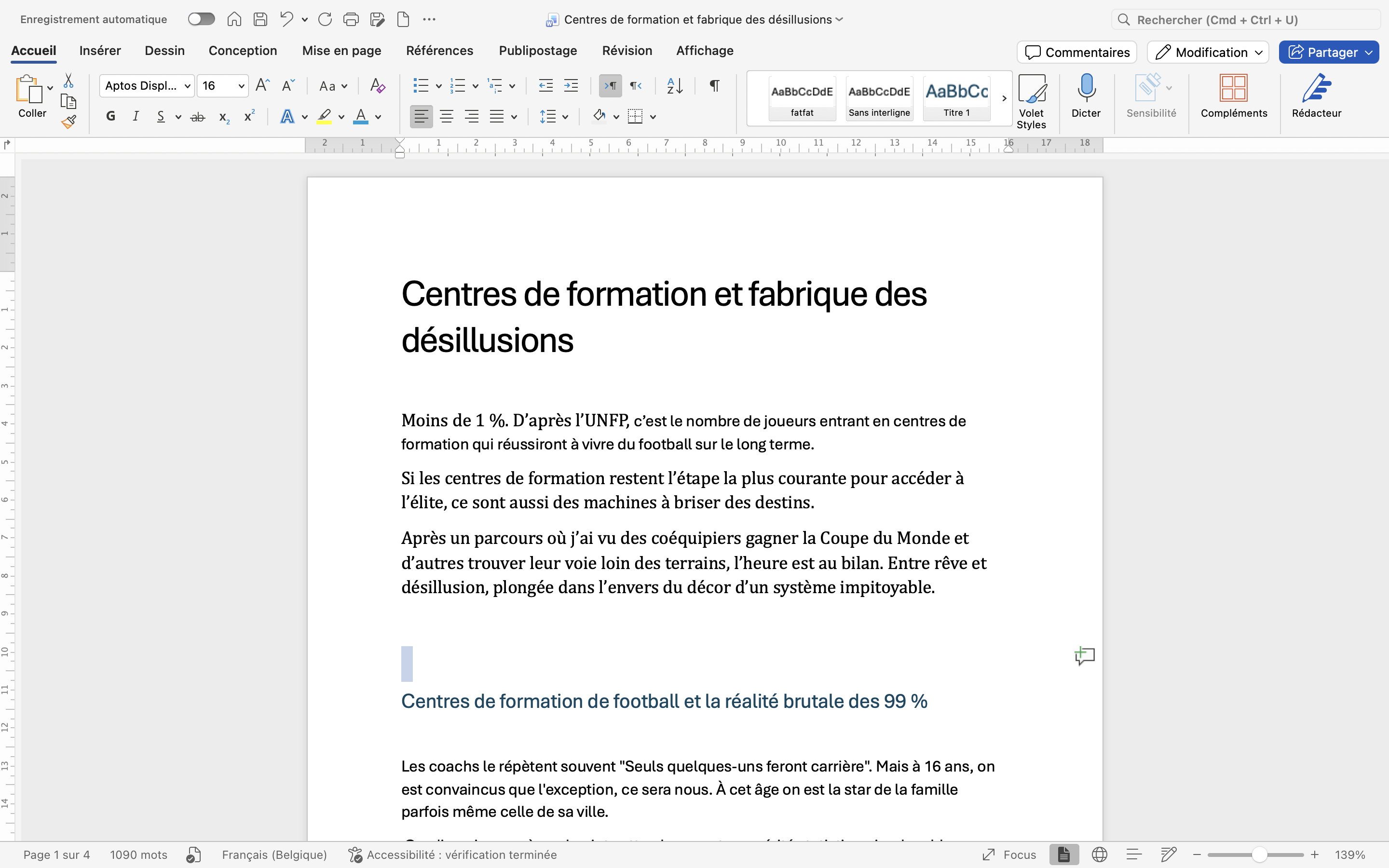Viewport: 1389px width, 868px height.
Task: Open the Rédacteur editor tool
Action: pyautogui.click(x=1316, y=96)
